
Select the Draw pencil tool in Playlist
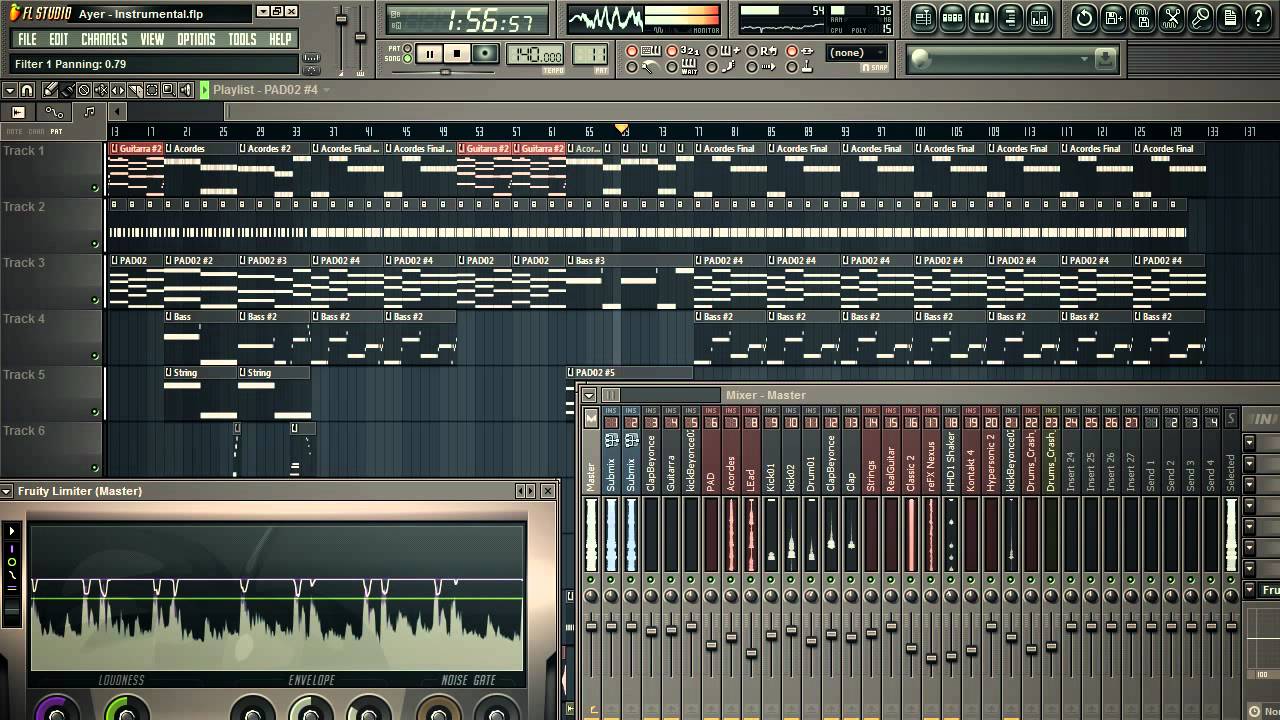(x=50, y=90)
